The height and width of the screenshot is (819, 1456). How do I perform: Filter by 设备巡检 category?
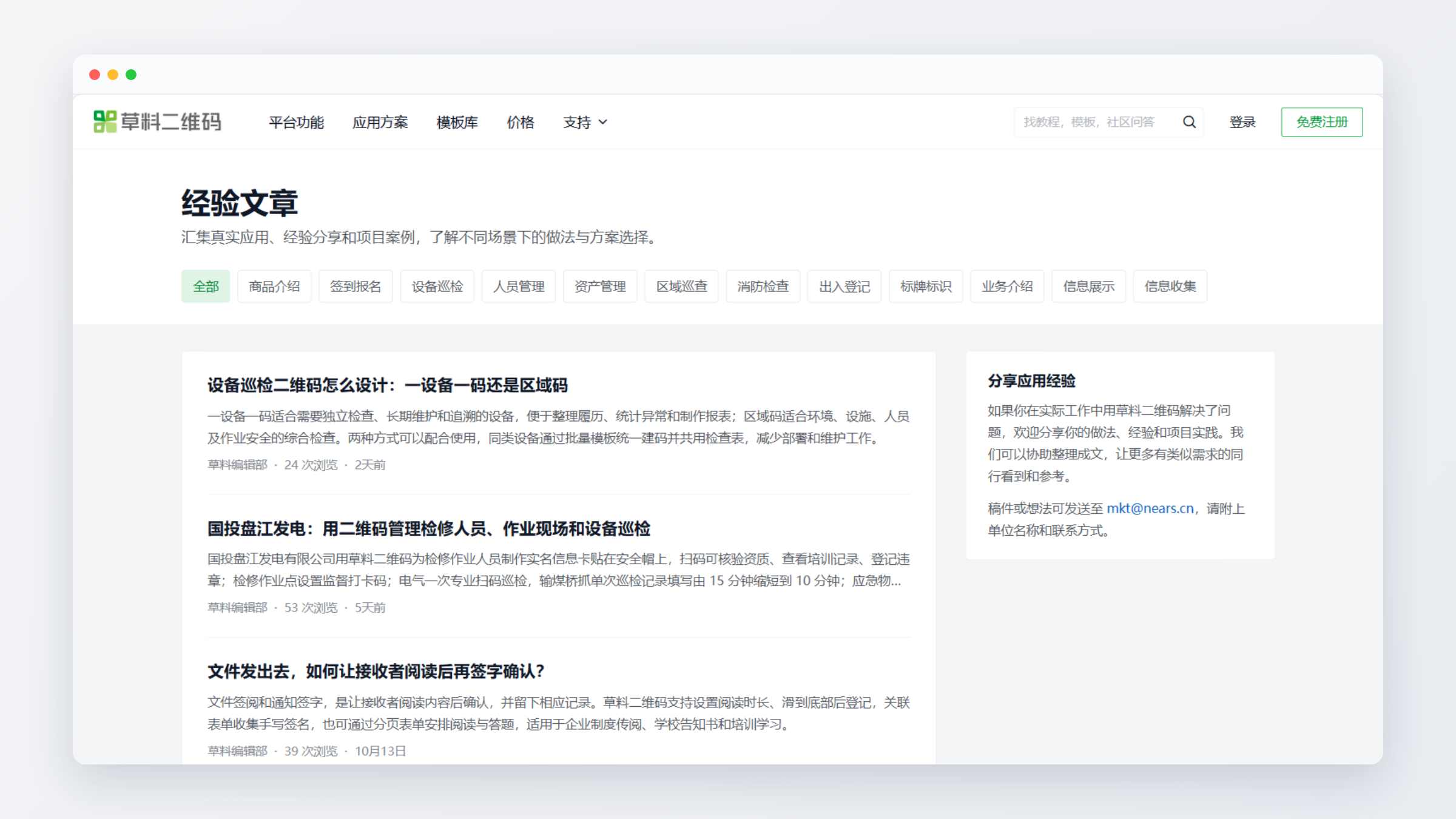pyautogui.click(x=437, y=286)
